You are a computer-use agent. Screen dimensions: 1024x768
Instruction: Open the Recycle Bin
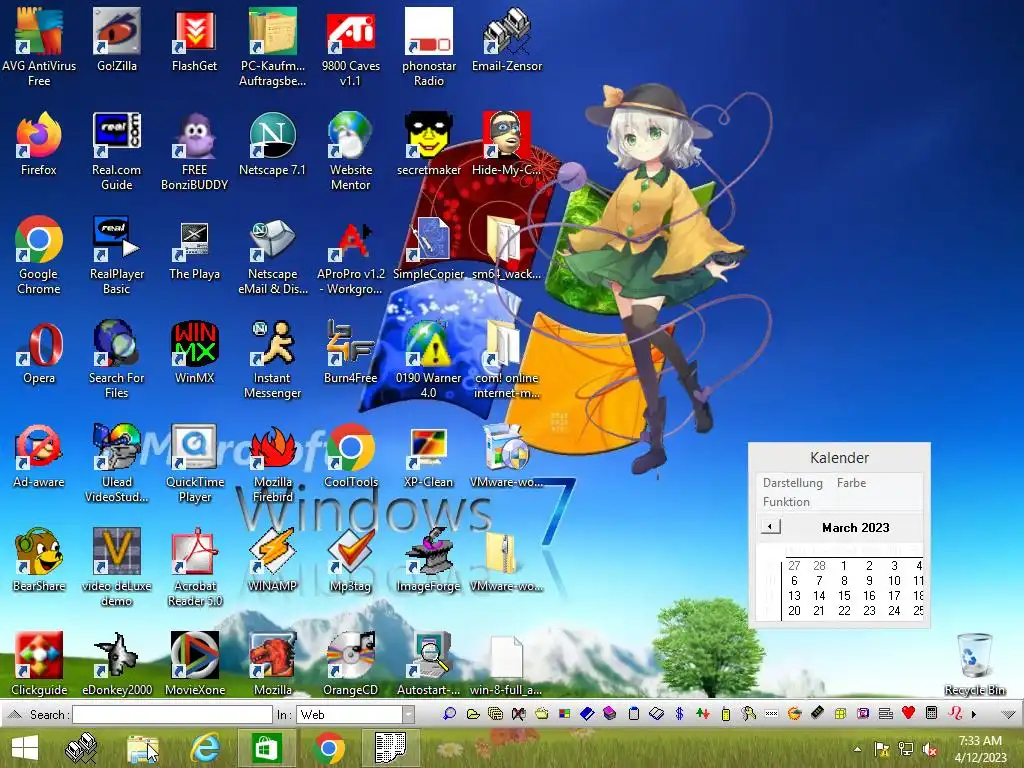(x=974, y=664)
